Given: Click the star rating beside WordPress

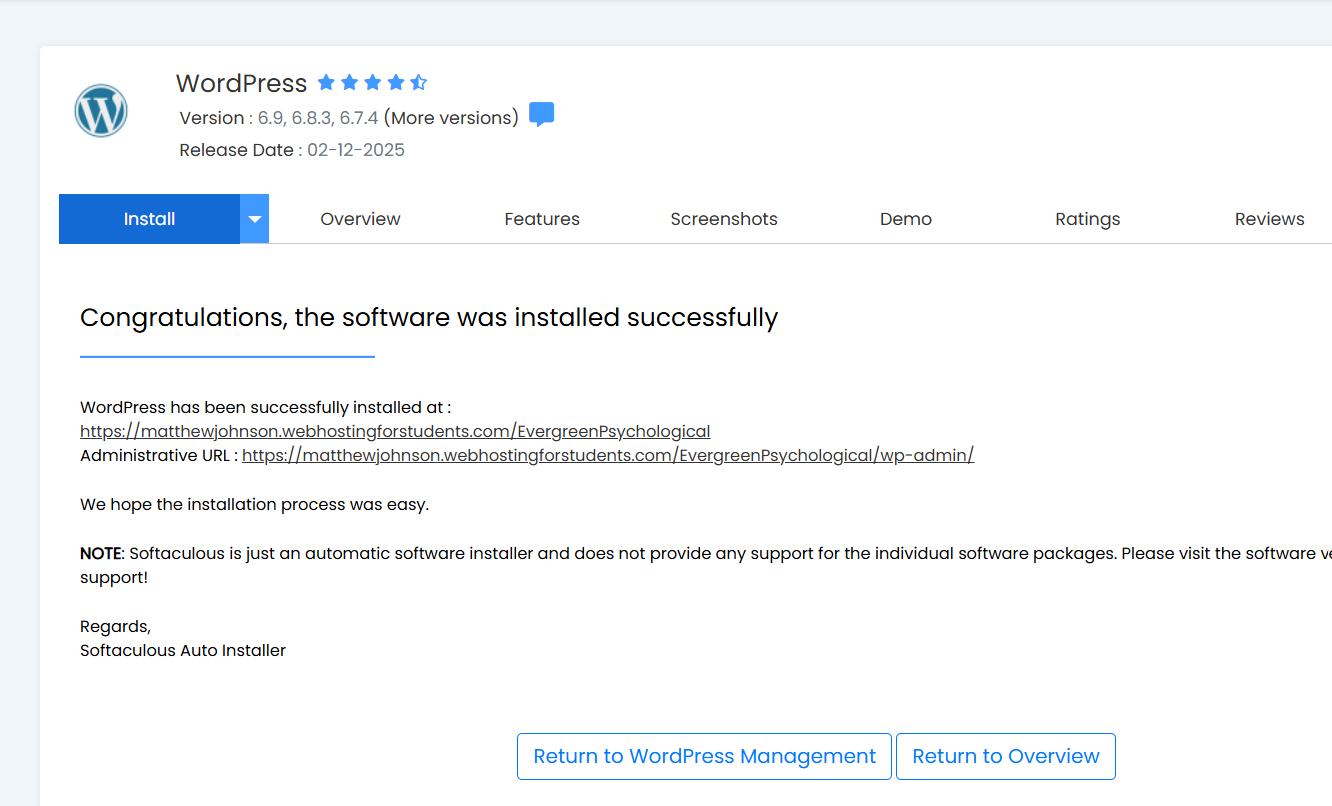Looking at the screenshot, I should point(372,82).
